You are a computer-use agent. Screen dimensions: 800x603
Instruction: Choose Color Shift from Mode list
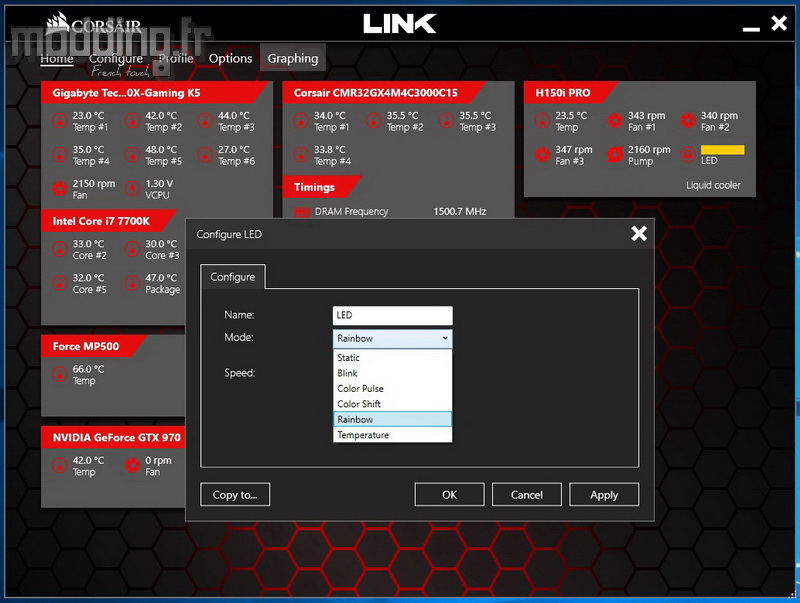click(392, 404)
